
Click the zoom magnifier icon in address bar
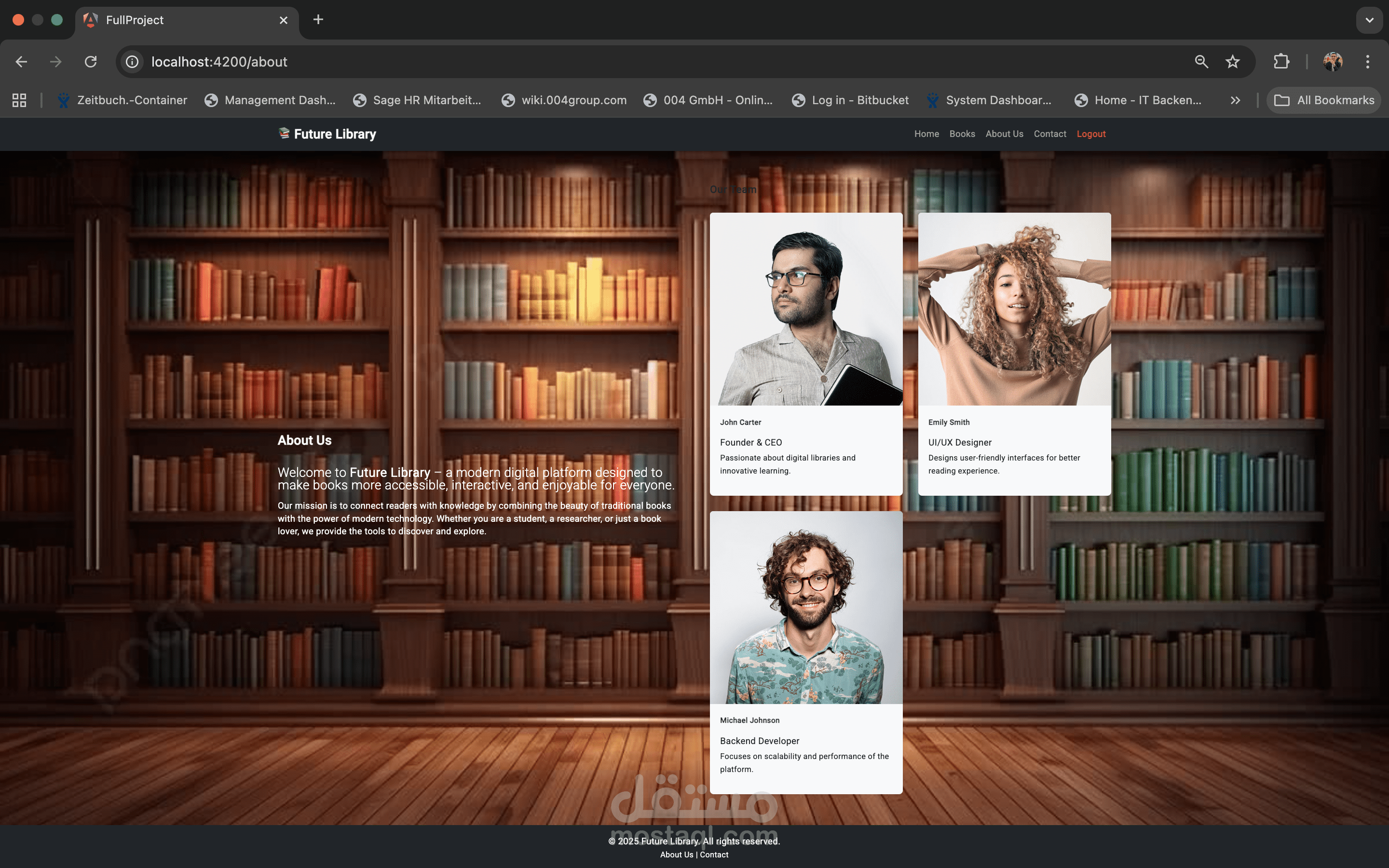click(1201, 61)
